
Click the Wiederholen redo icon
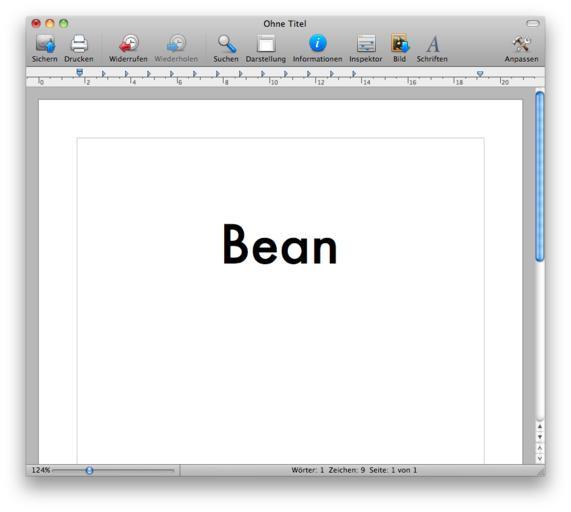click(x=176, y=44)
